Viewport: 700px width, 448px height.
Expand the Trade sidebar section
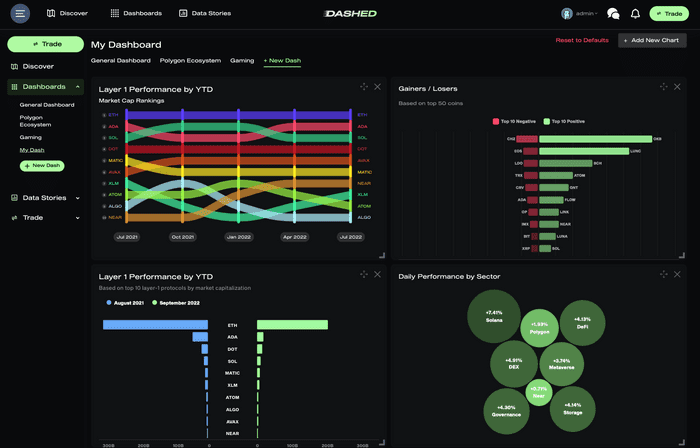point(78,217)
